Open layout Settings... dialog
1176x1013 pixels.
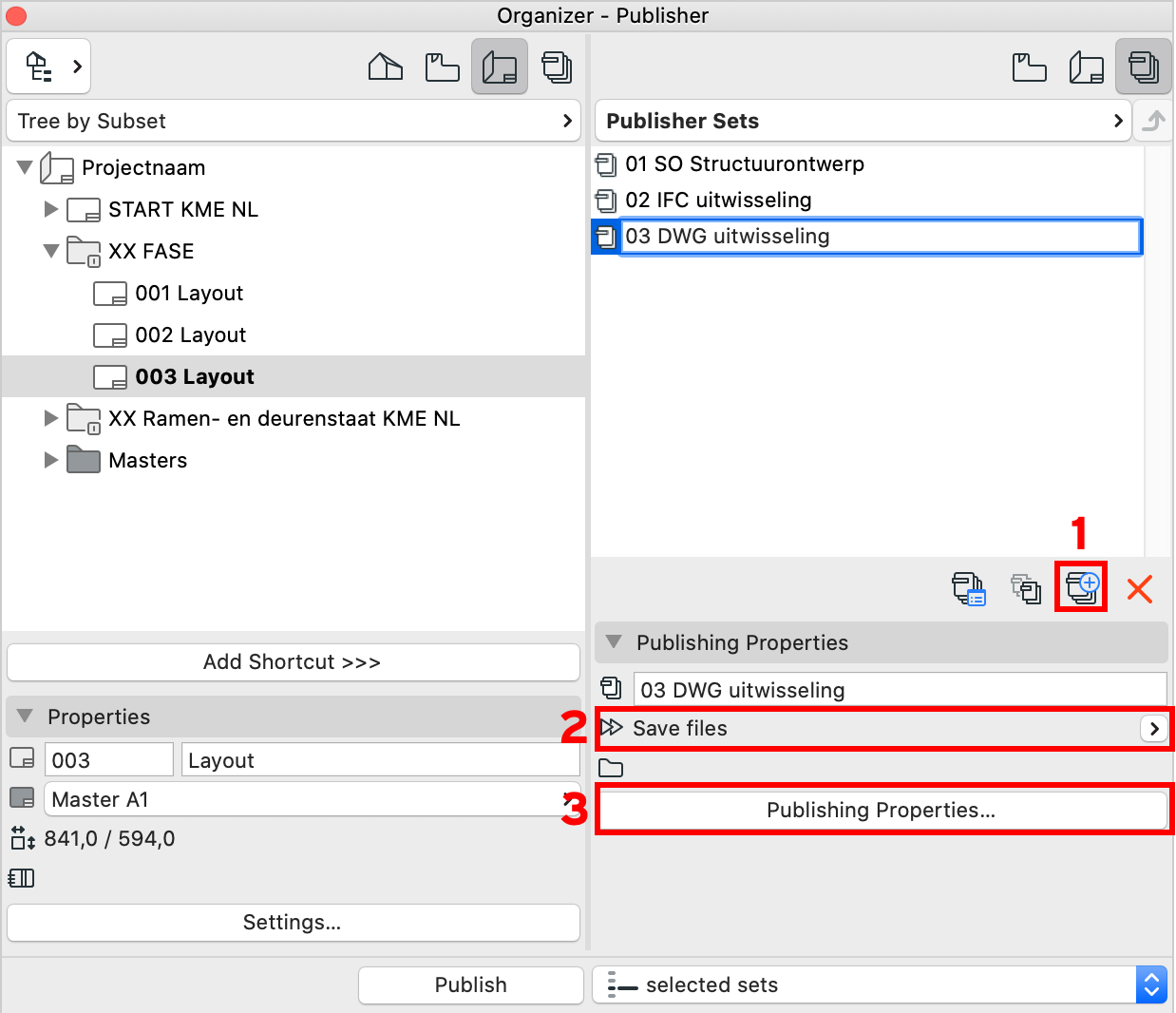coord(294,923)
